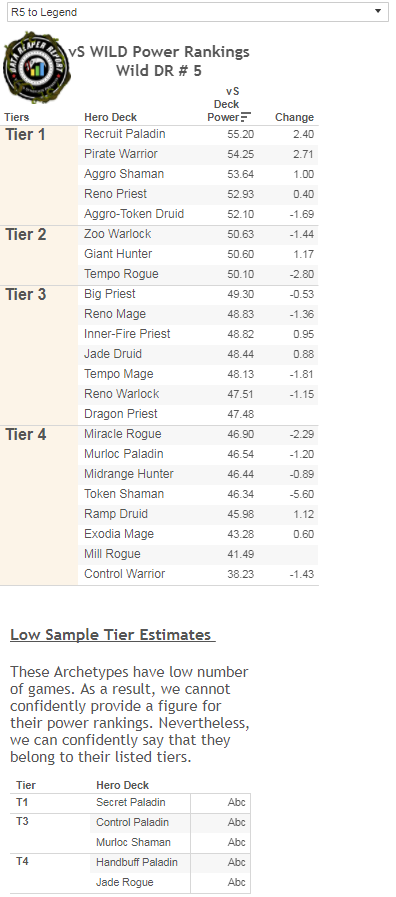Viewport: 396px width, 897px height.
Task: Select Miracle Rogue in Tier 4
Action: 122,434
